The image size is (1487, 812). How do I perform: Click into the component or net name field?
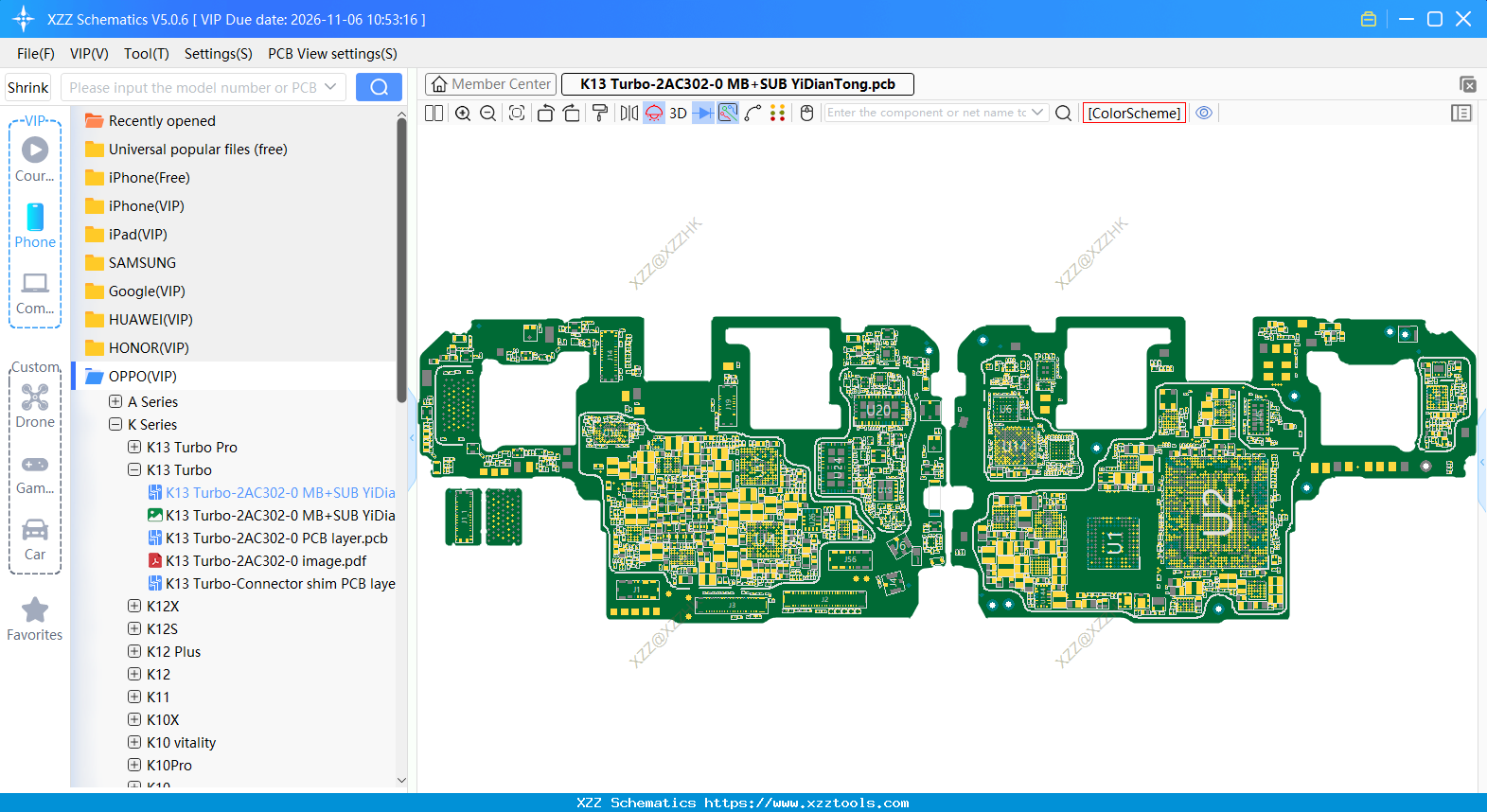click(x=927, y=113)
